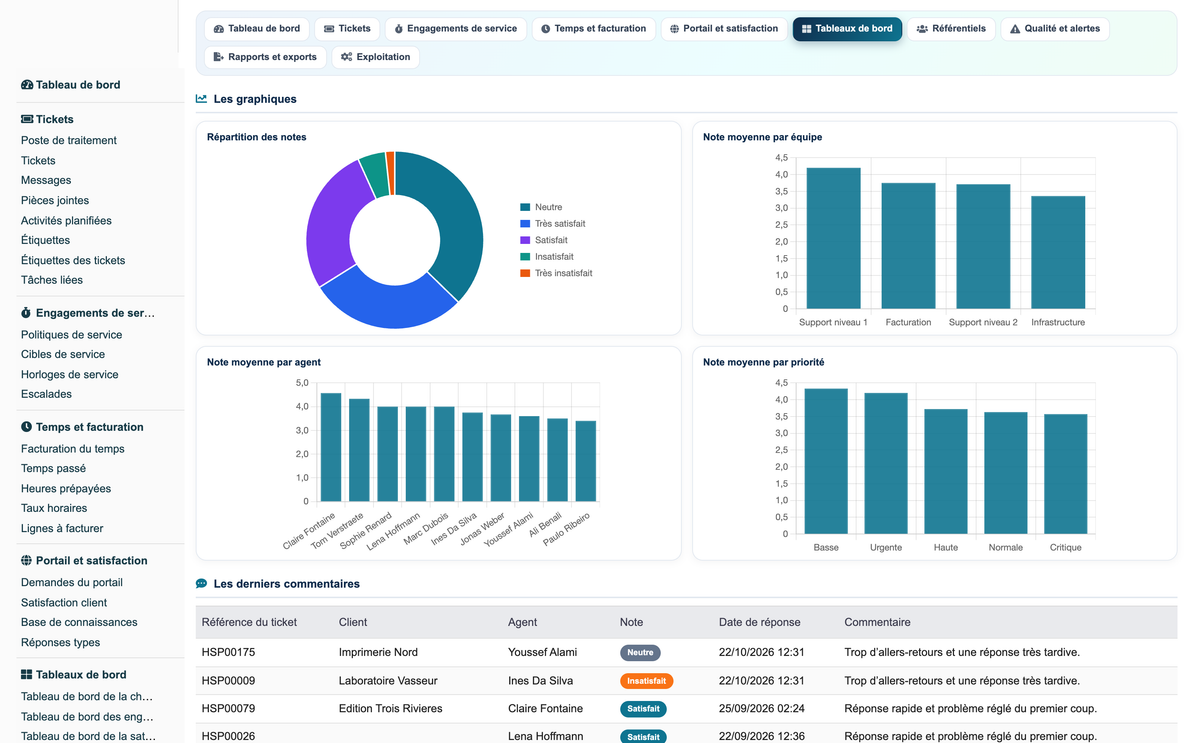1200x743 pixels.
Task: Click the Tickets section icon in sidebar
Action: [27, 119]
